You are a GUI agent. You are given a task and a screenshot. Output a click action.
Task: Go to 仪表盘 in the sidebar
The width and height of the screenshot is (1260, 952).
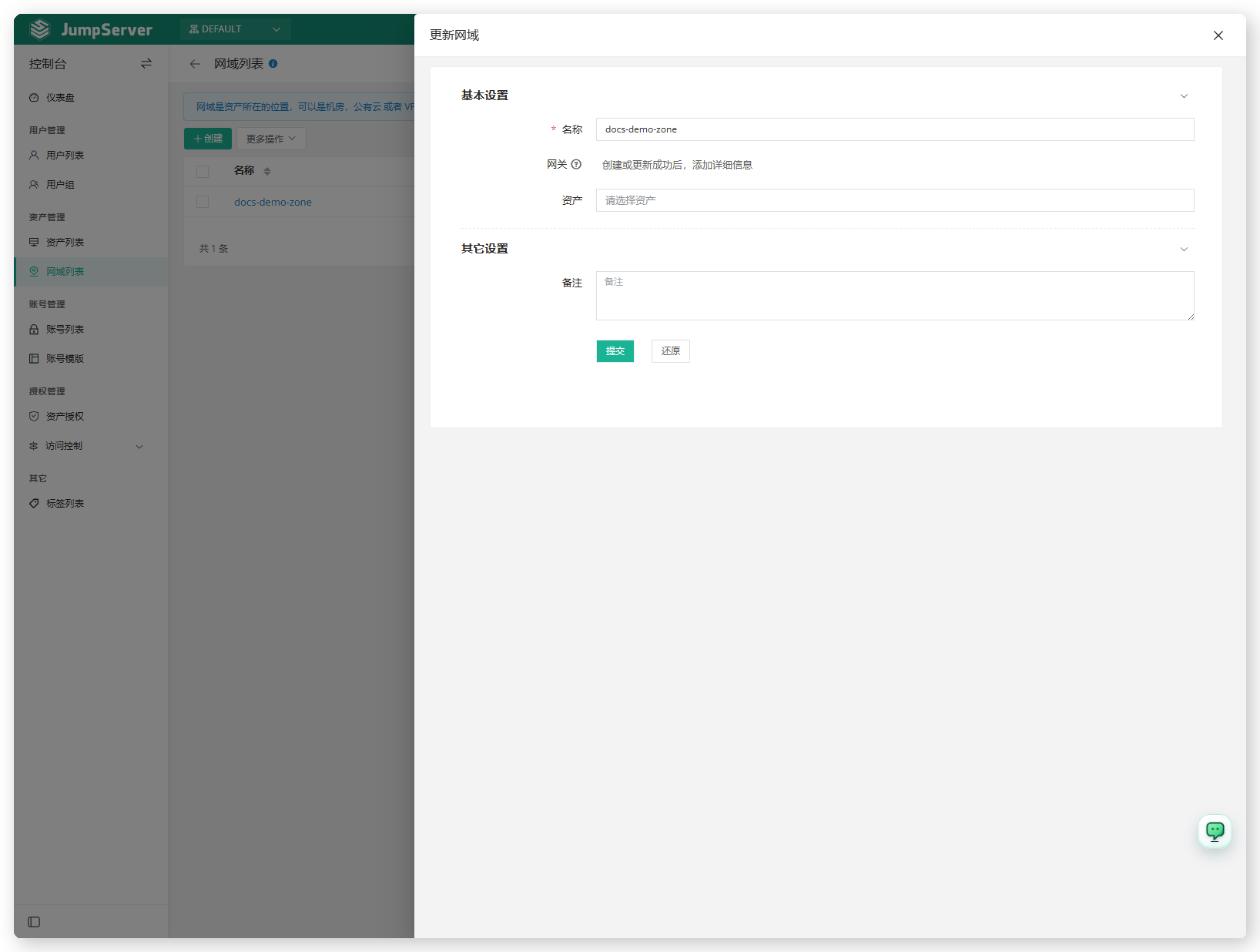91,98
